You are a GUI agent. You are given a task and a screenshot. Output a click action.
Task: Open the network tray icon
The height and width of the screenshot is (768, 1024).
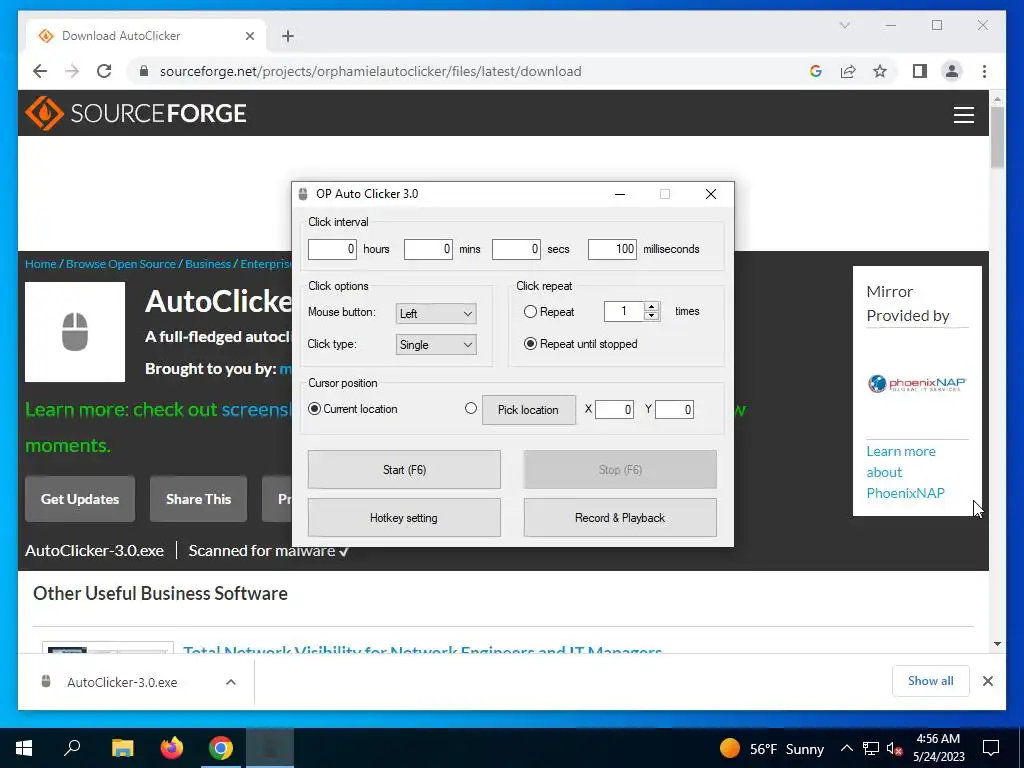tap(871, 748)
